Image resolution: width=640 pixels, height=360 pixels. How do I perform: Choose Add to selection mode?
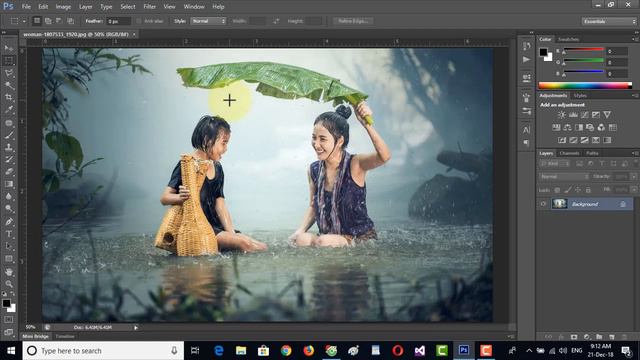(x=48, y=21)
